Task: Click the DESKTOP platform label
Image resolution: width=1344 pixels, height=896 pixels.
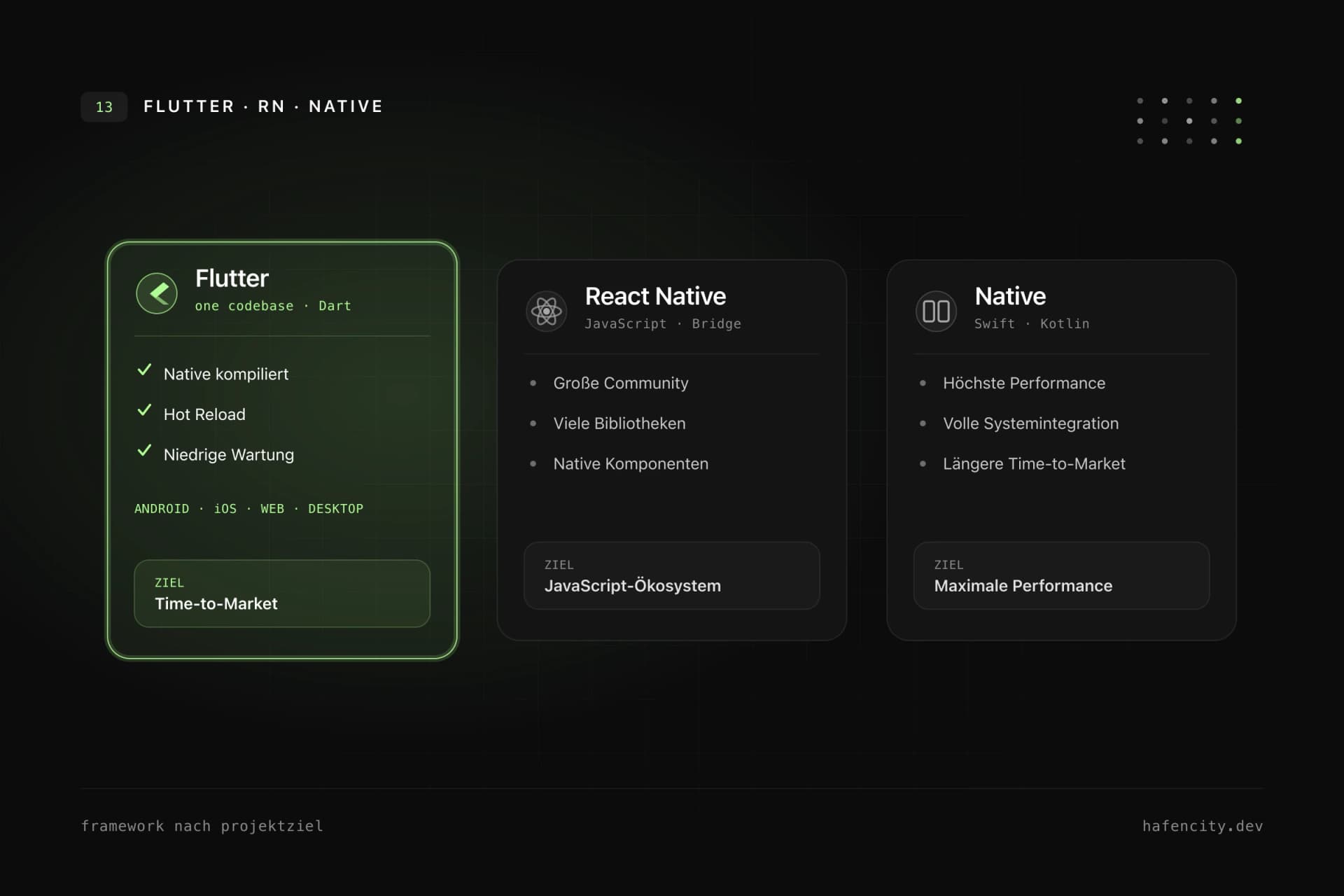Action: (336, 509)
